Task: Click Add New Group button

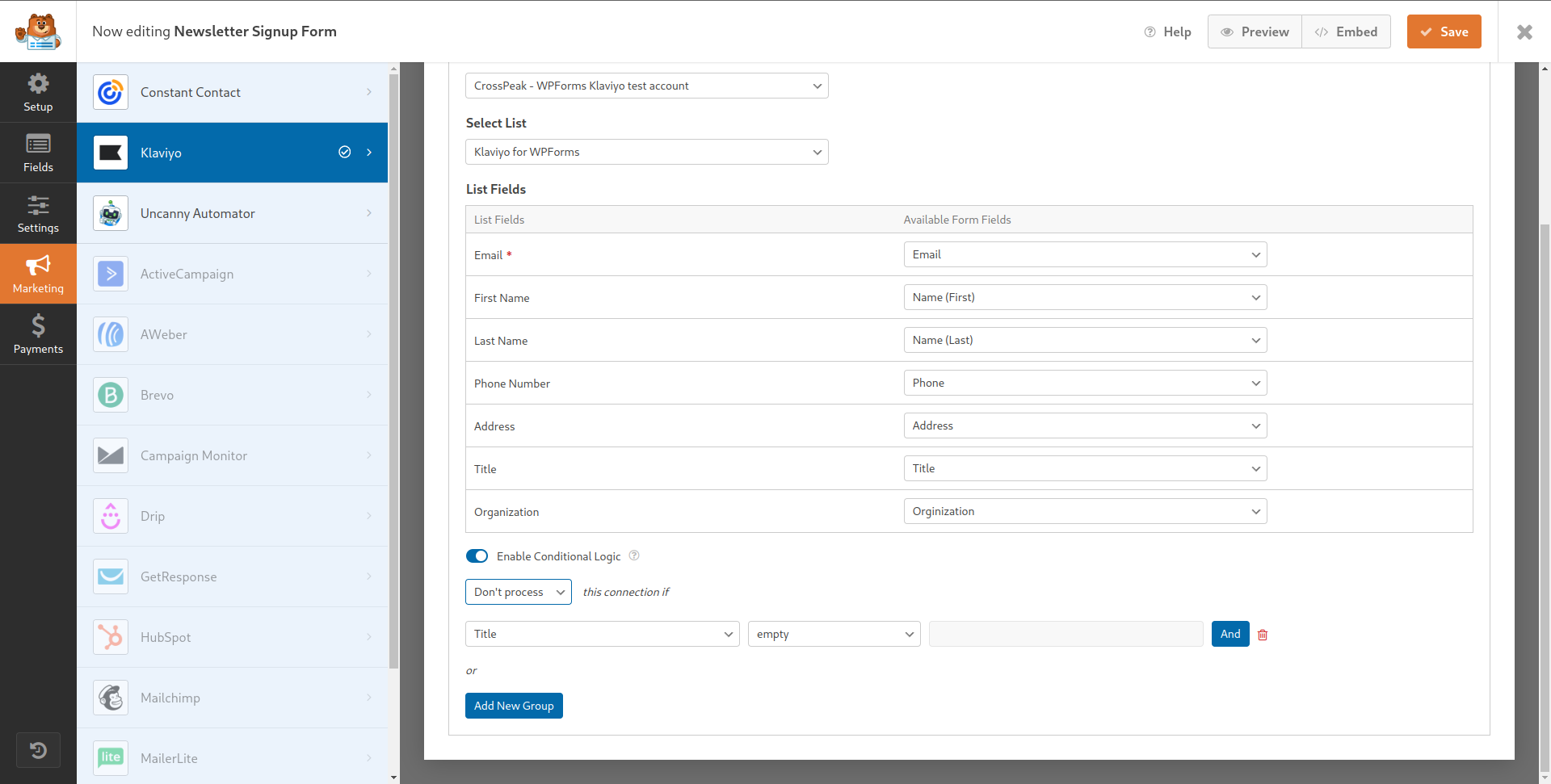Action: coord(514,706)
